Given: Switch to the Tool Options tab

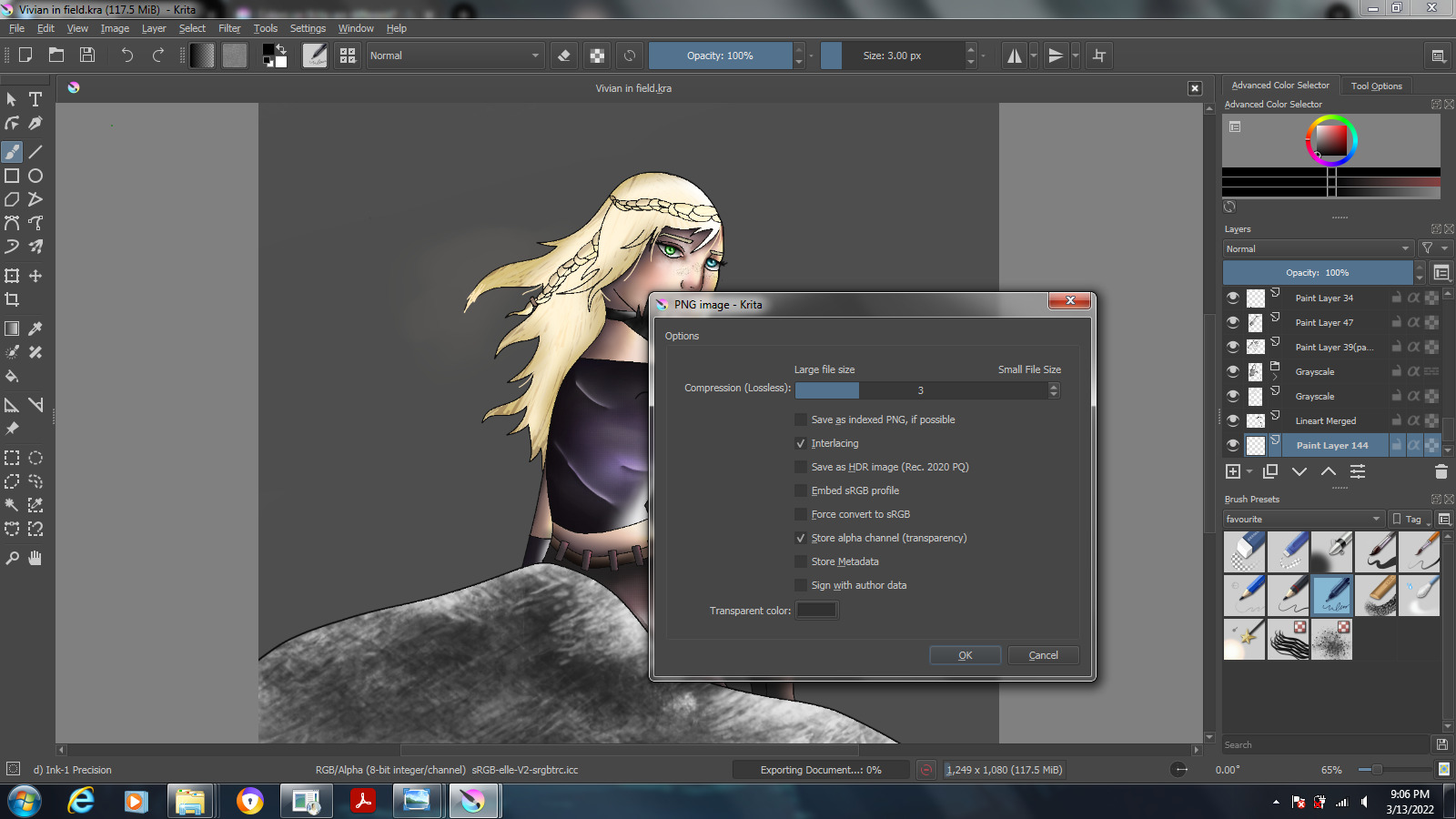Looking at the screenshot, I should (1376, 86).
